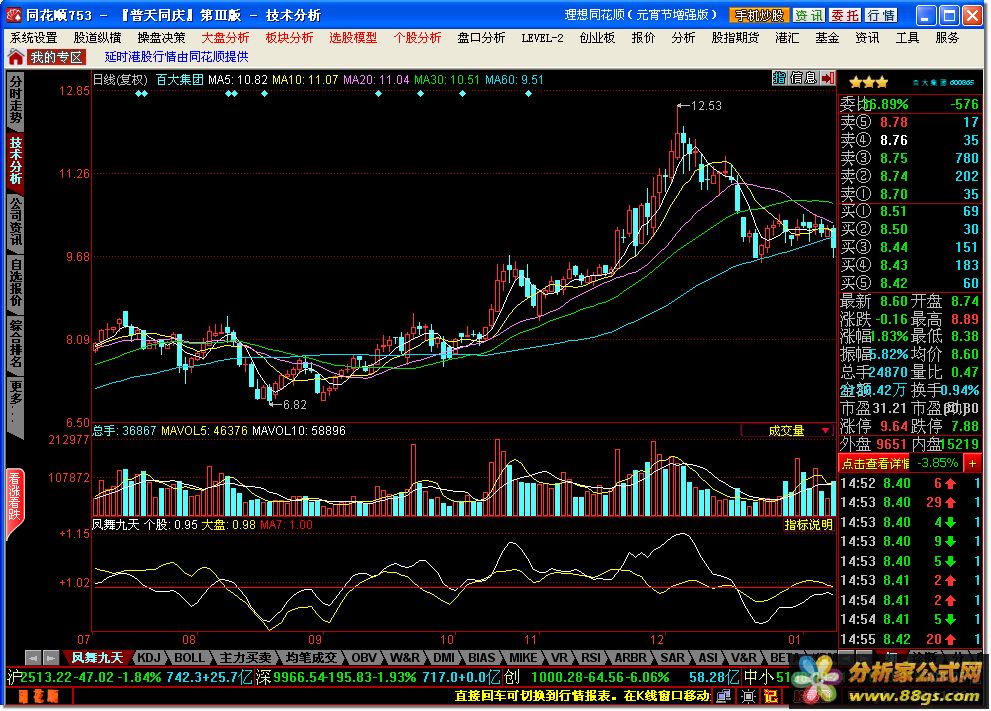The width and height of the screenshot is (991, 711).
Task: Click the 6.82 low-price marker
Action: (289, 404)
